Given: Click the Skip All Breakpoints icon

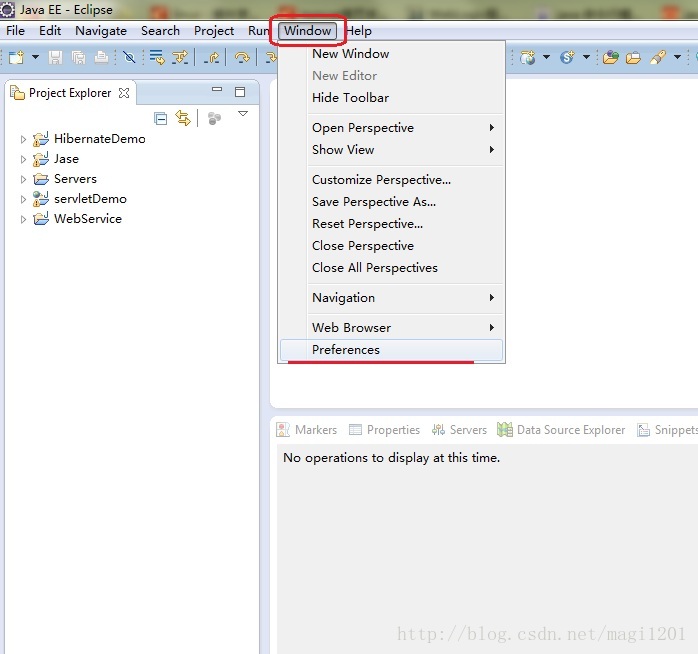Looking at the screenshot, I should tap(129, 57).
